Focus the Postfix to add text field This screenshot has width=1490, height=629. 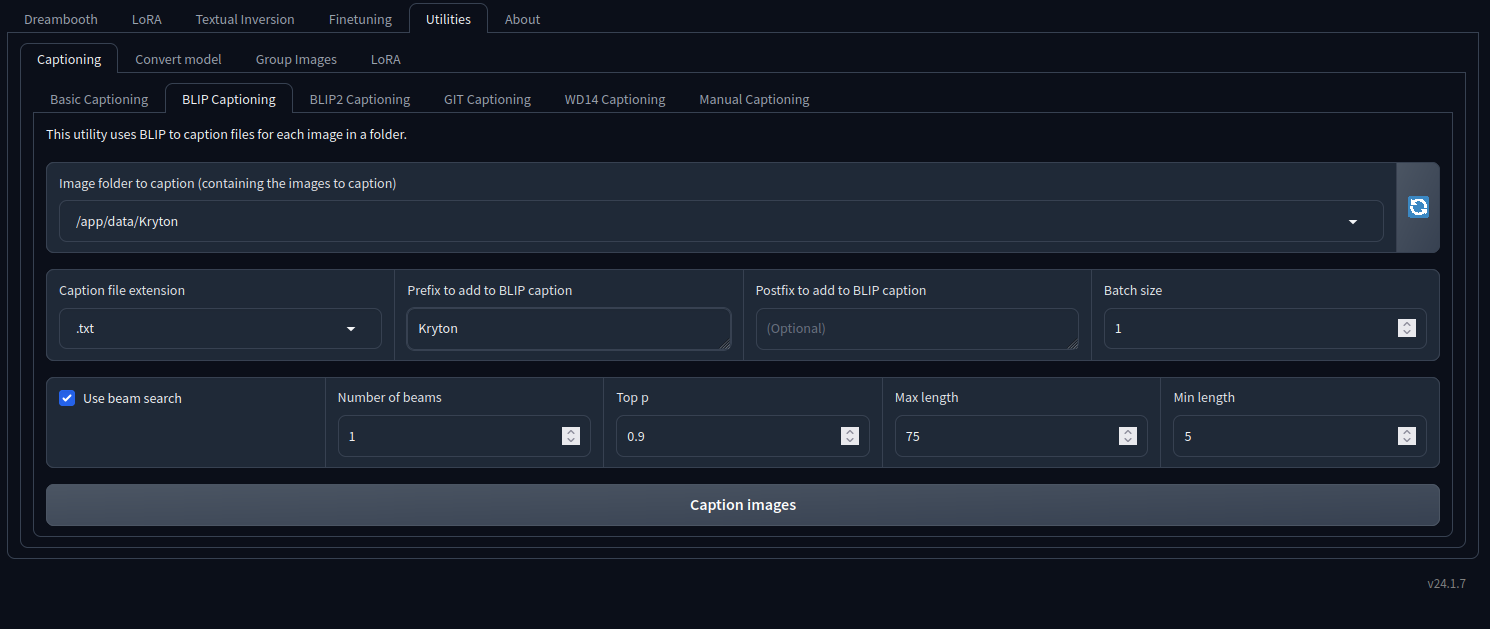(916, 329)
